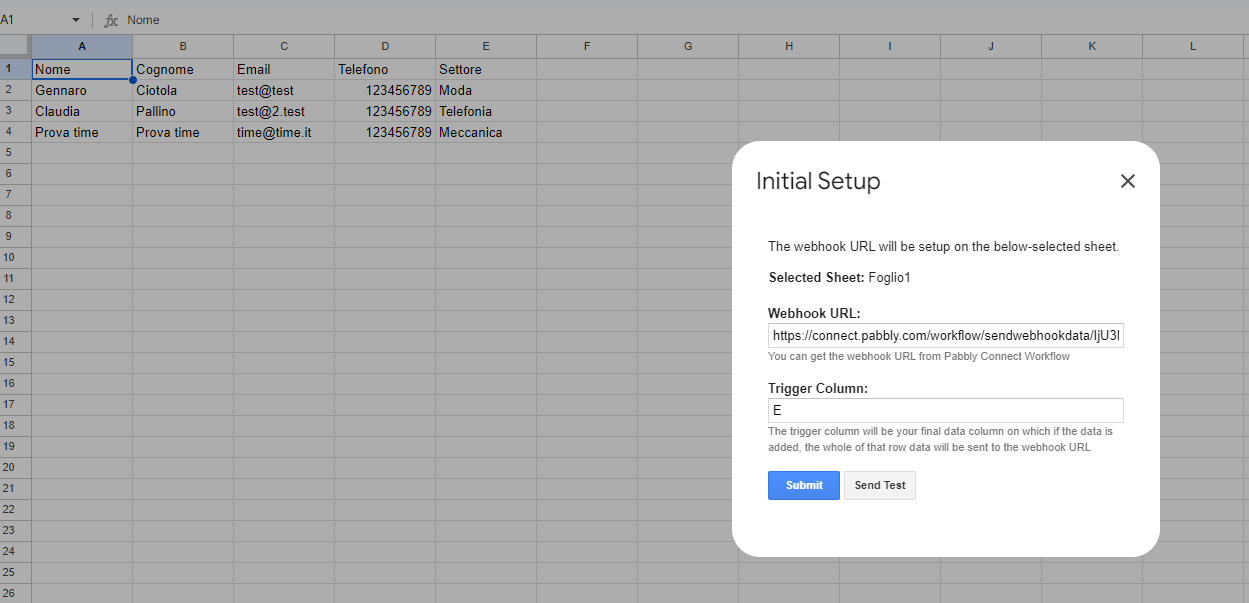Select column K header

(1092, 47)
